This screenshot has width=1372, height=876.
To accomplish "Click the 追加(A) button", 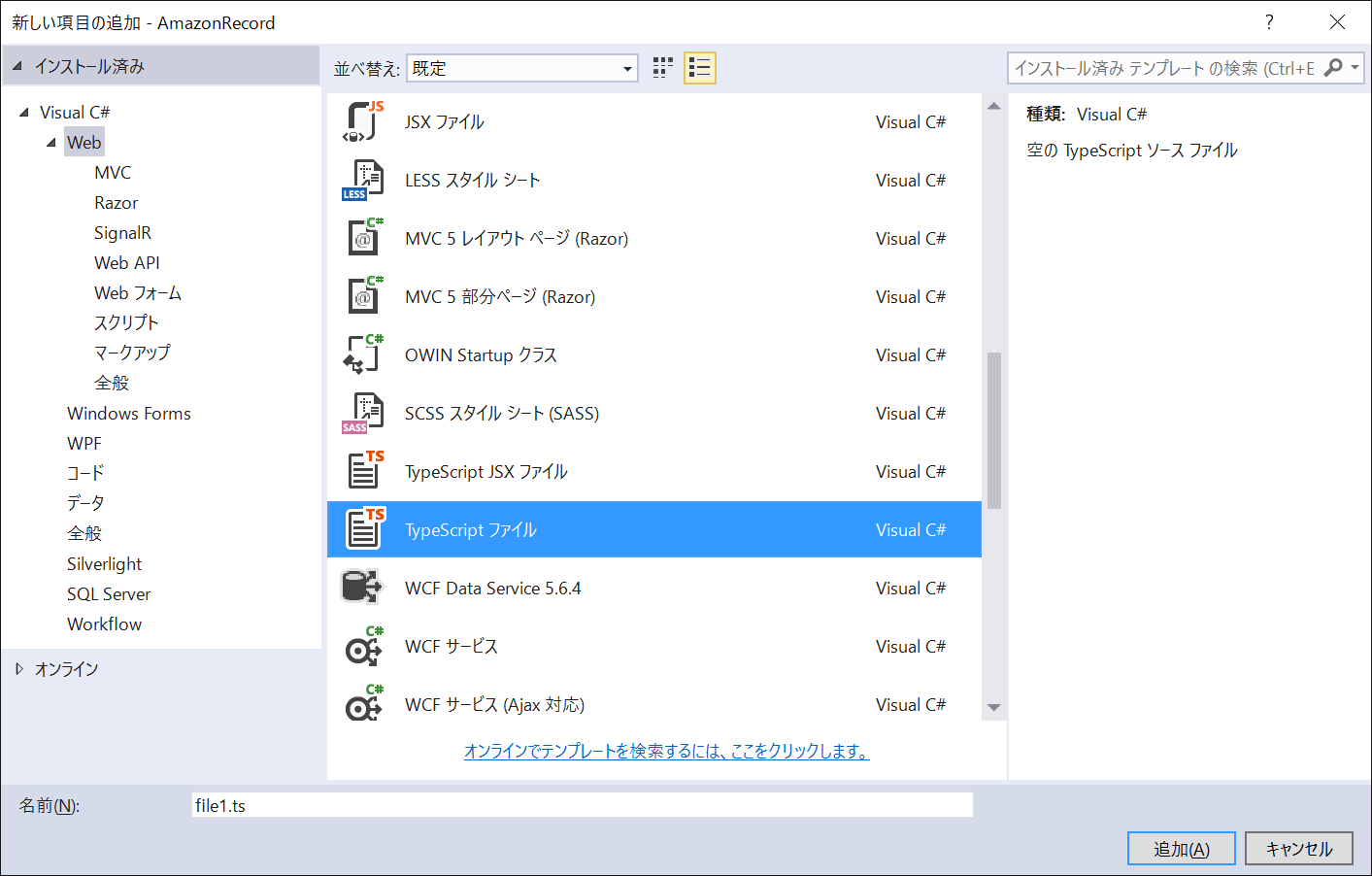I will click(1181, 849).
